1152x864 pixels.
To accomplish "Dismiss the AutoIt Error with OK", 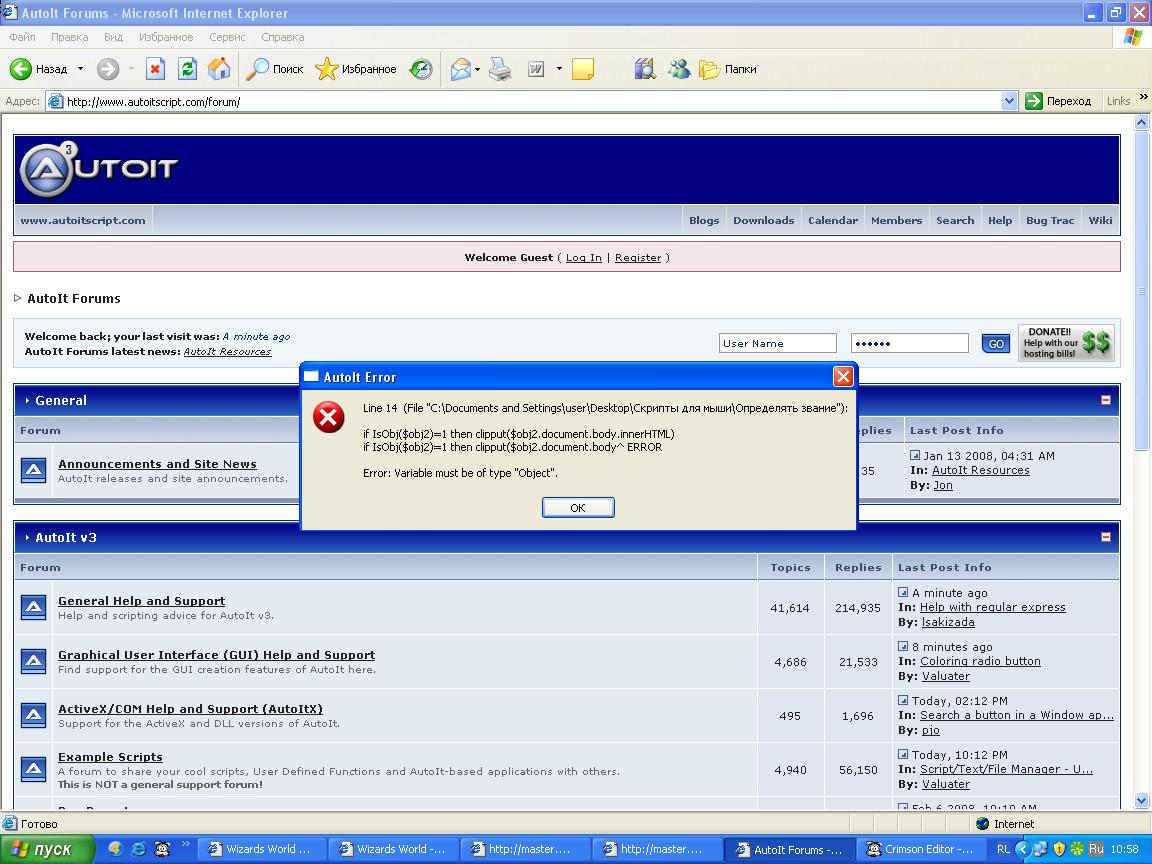I will click(578, 507).
